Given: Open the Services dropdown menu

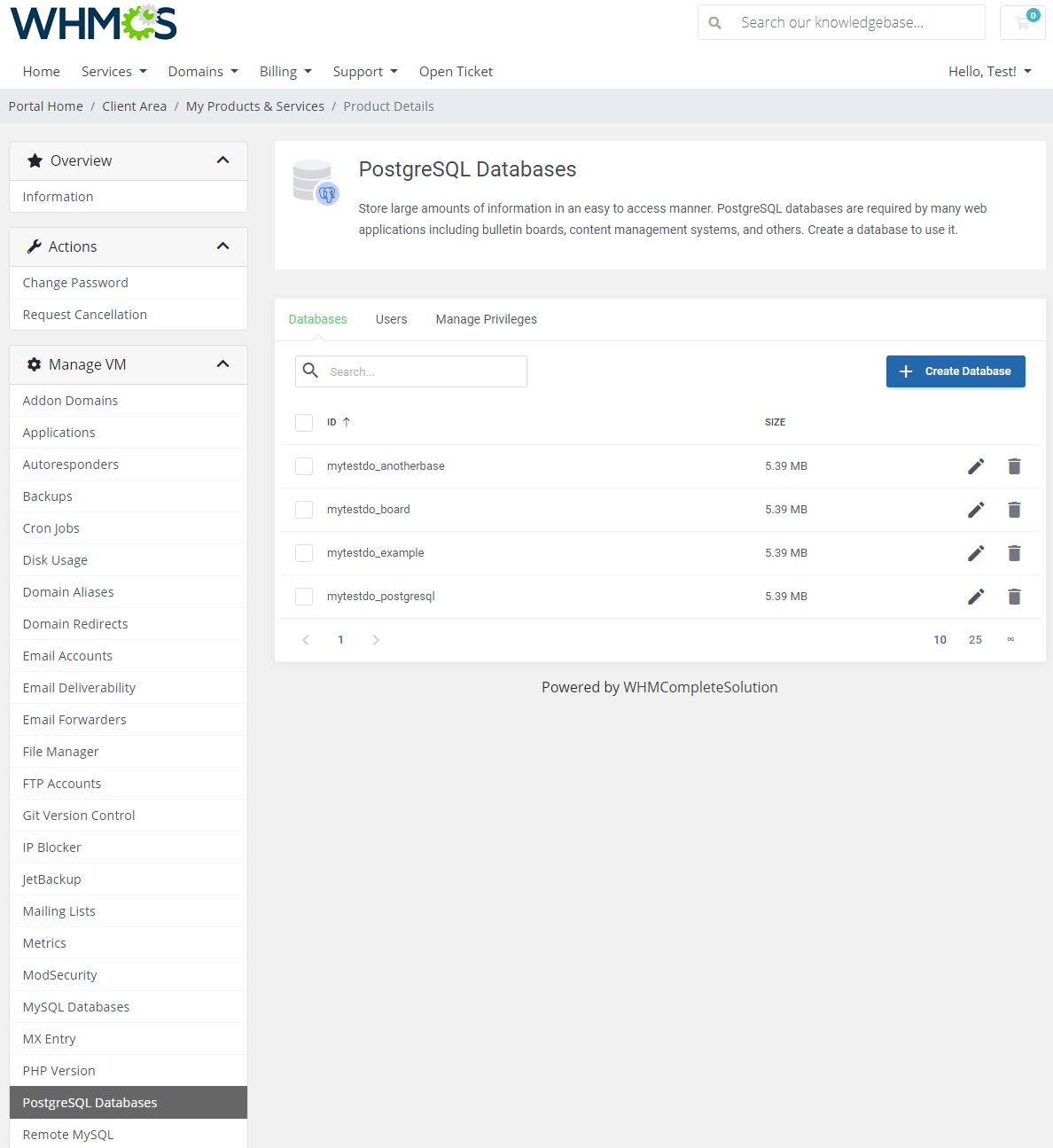Looking at the screenshot, I should coord(113,71).
